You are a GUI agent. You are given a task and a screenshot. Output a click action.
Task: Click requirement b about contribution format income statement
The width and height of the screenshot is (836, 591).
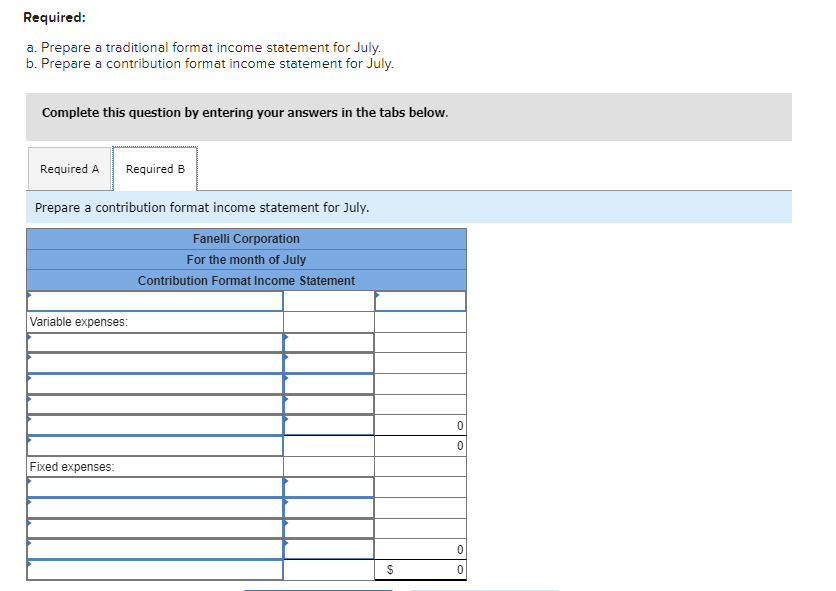tap(210, 63)
